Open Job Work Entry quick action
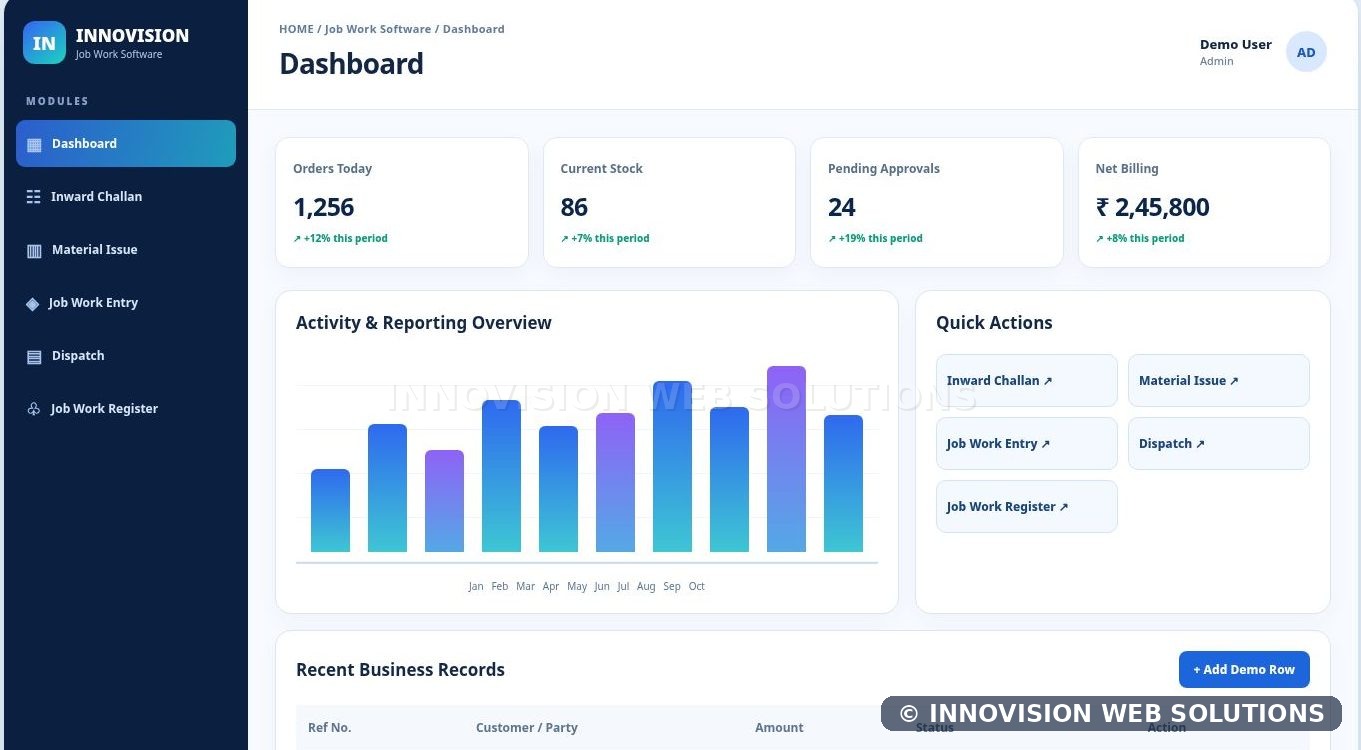 [1027, 444]
